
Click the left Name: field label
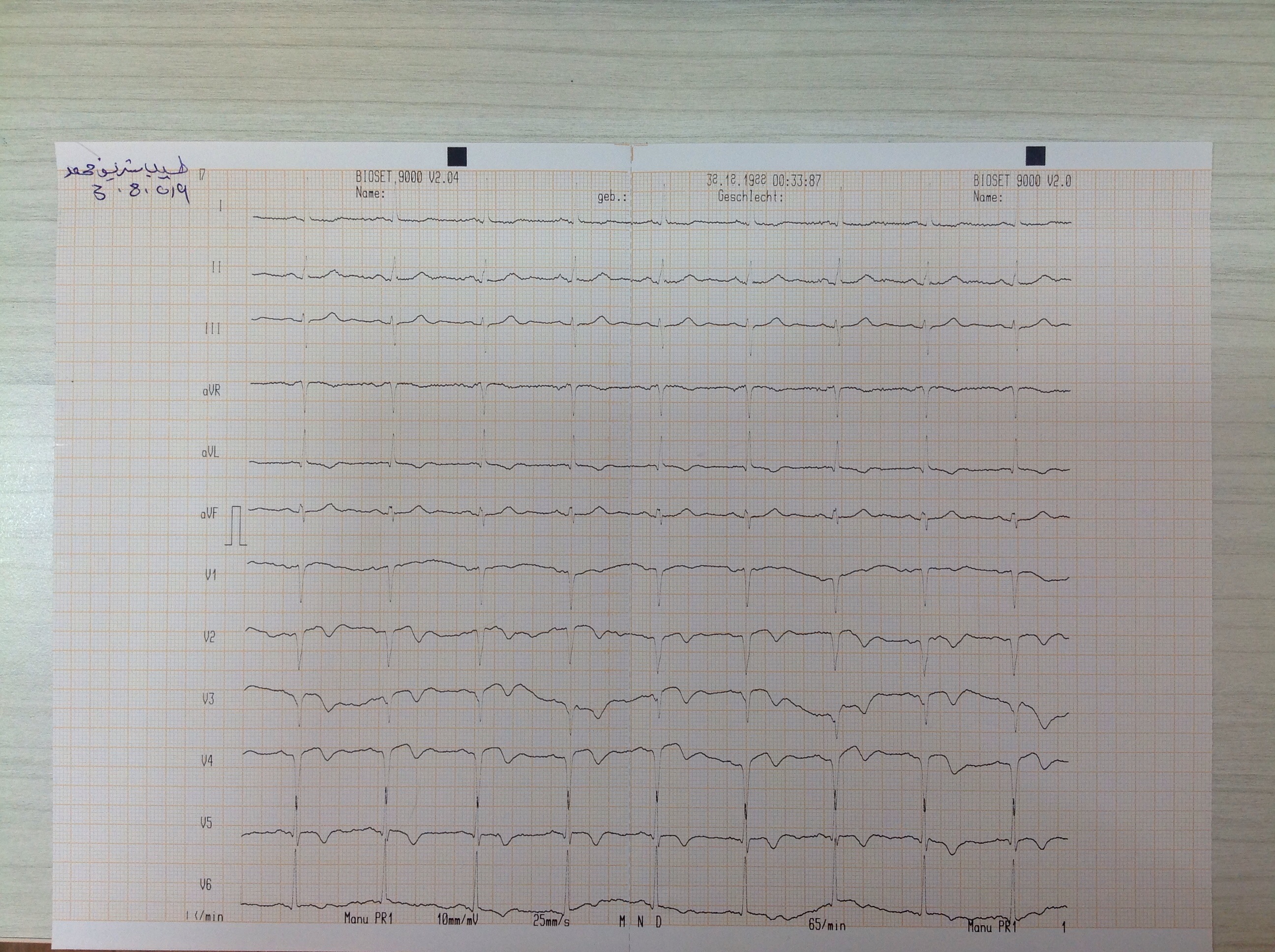tap(370, 193)
